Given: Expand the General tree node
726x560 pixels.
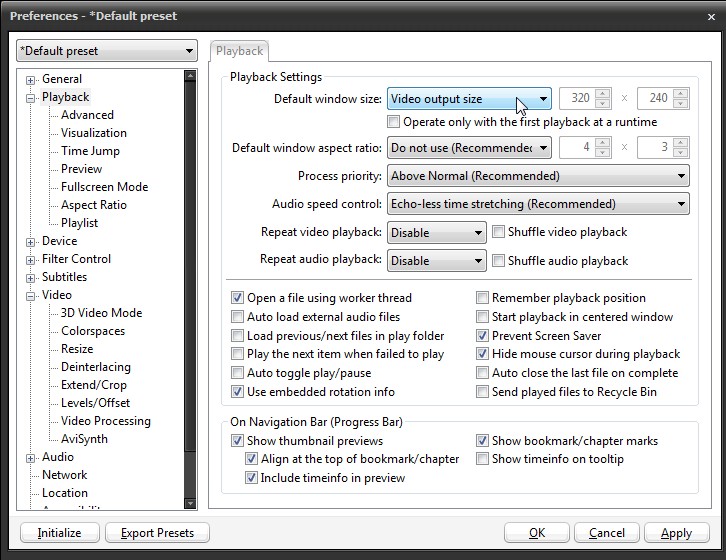Looking at the screenshot, I should (31, 80).
